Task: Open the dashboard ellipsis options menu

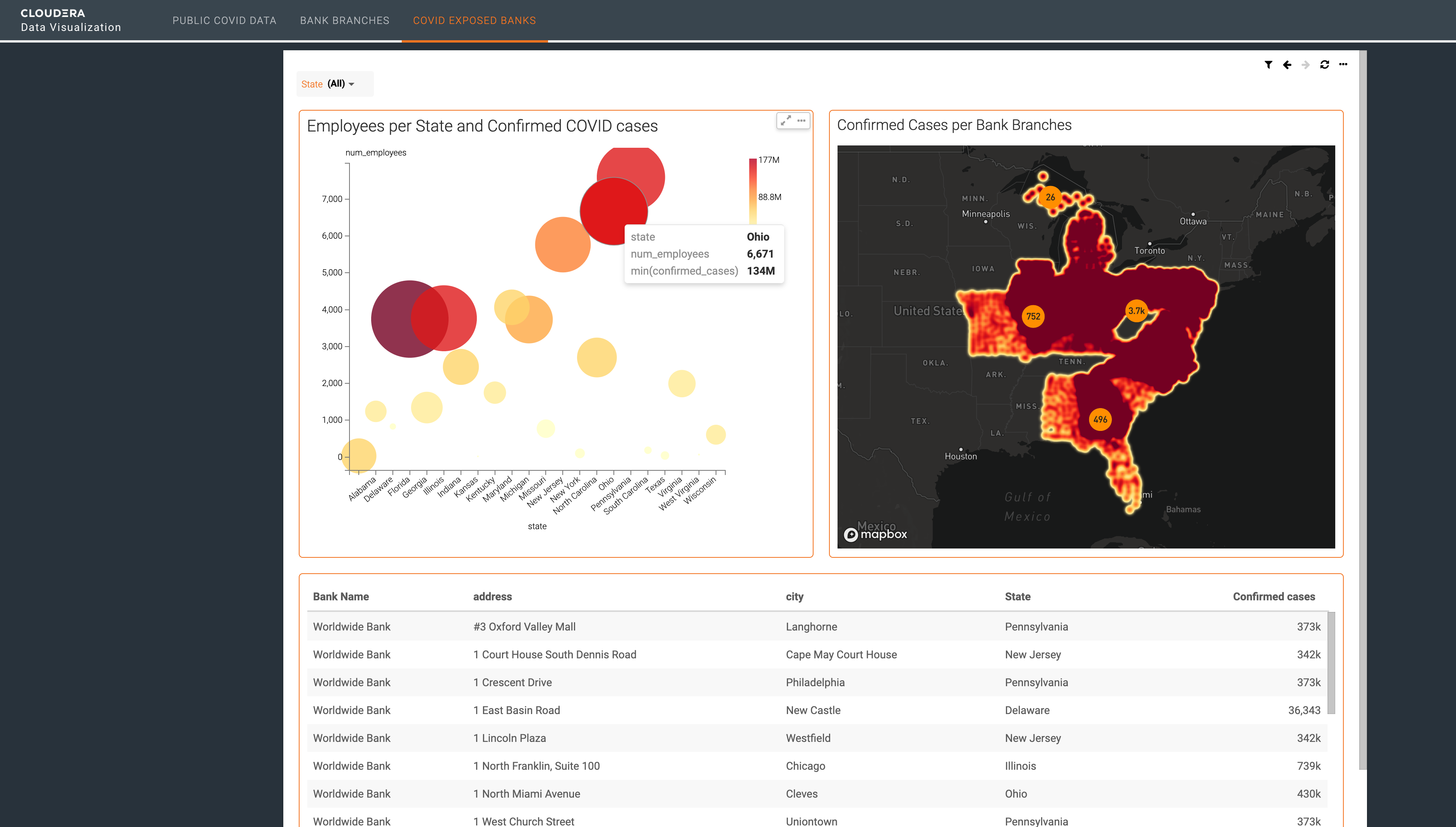Action: pos(1343,65)
